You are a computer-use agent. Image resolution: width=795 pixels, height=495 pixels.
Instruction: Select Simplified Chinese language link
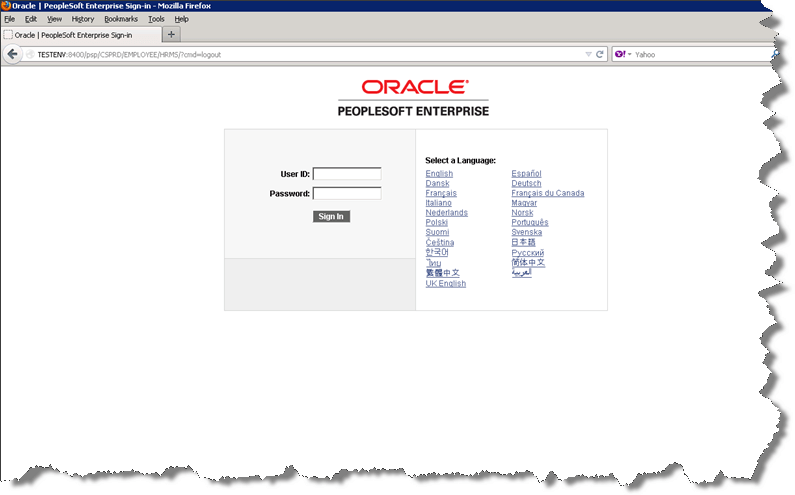528,262
